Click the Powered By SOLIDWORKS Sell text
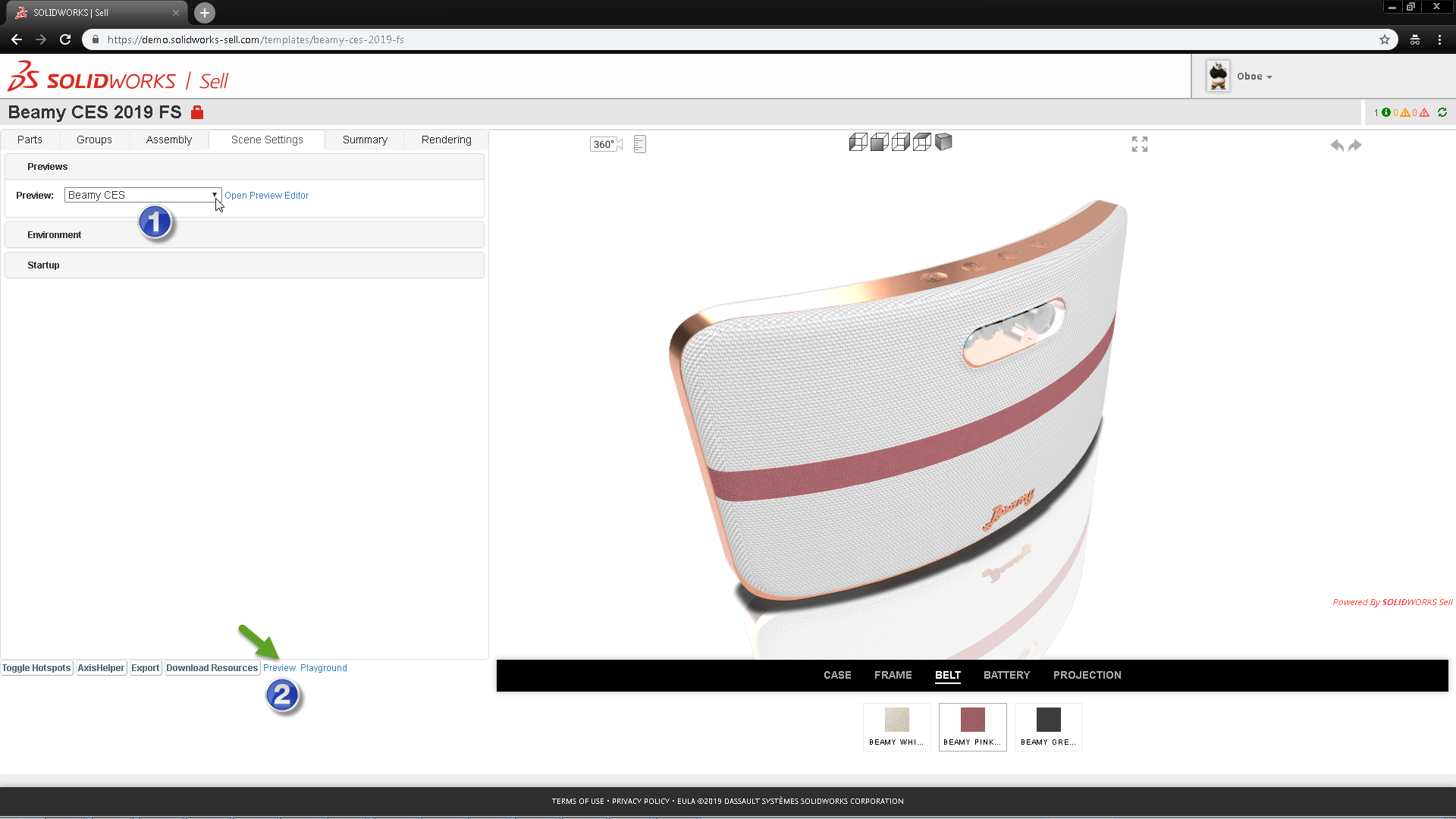 1392,602
